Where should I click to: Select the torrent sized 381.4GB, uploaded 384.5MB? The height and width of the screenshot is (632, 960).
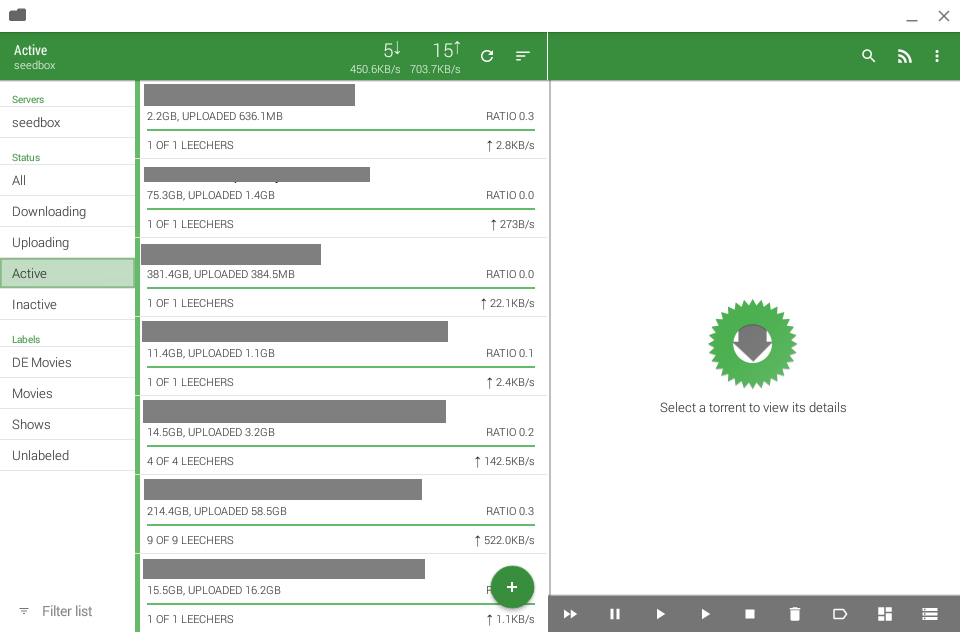click(341, 278)
